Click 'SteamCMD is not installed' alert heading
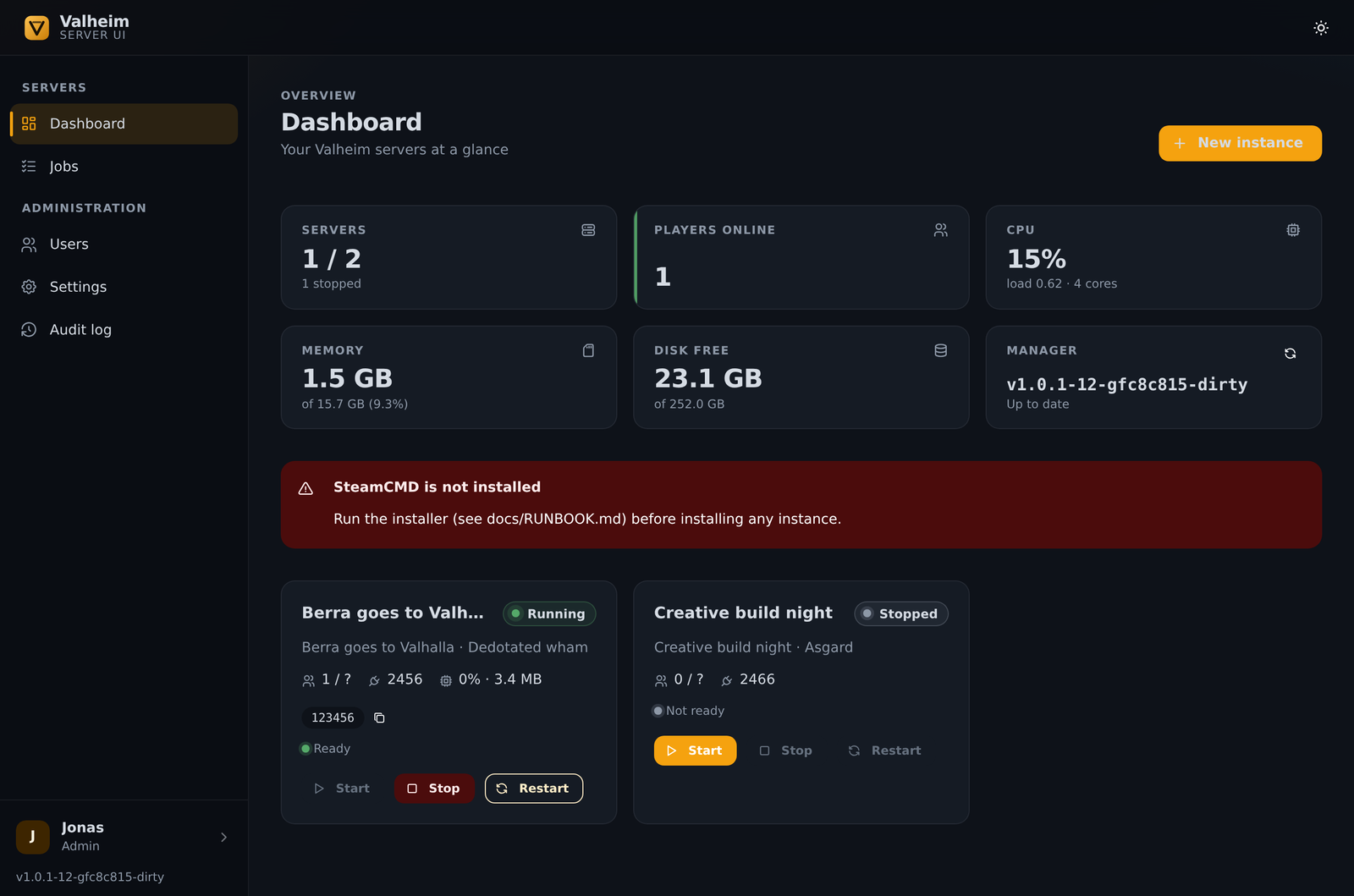This screenshot has height=896, width=1354. click(437, 487)
